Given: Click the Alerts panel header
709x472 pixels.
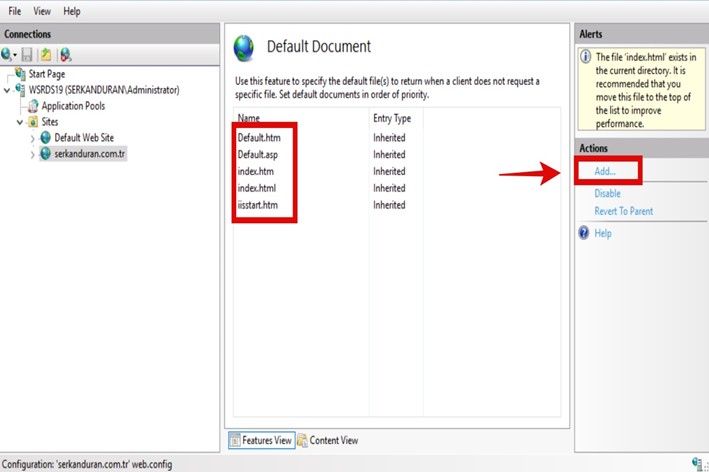Looking at the screenshot, I should pos(642,34).
